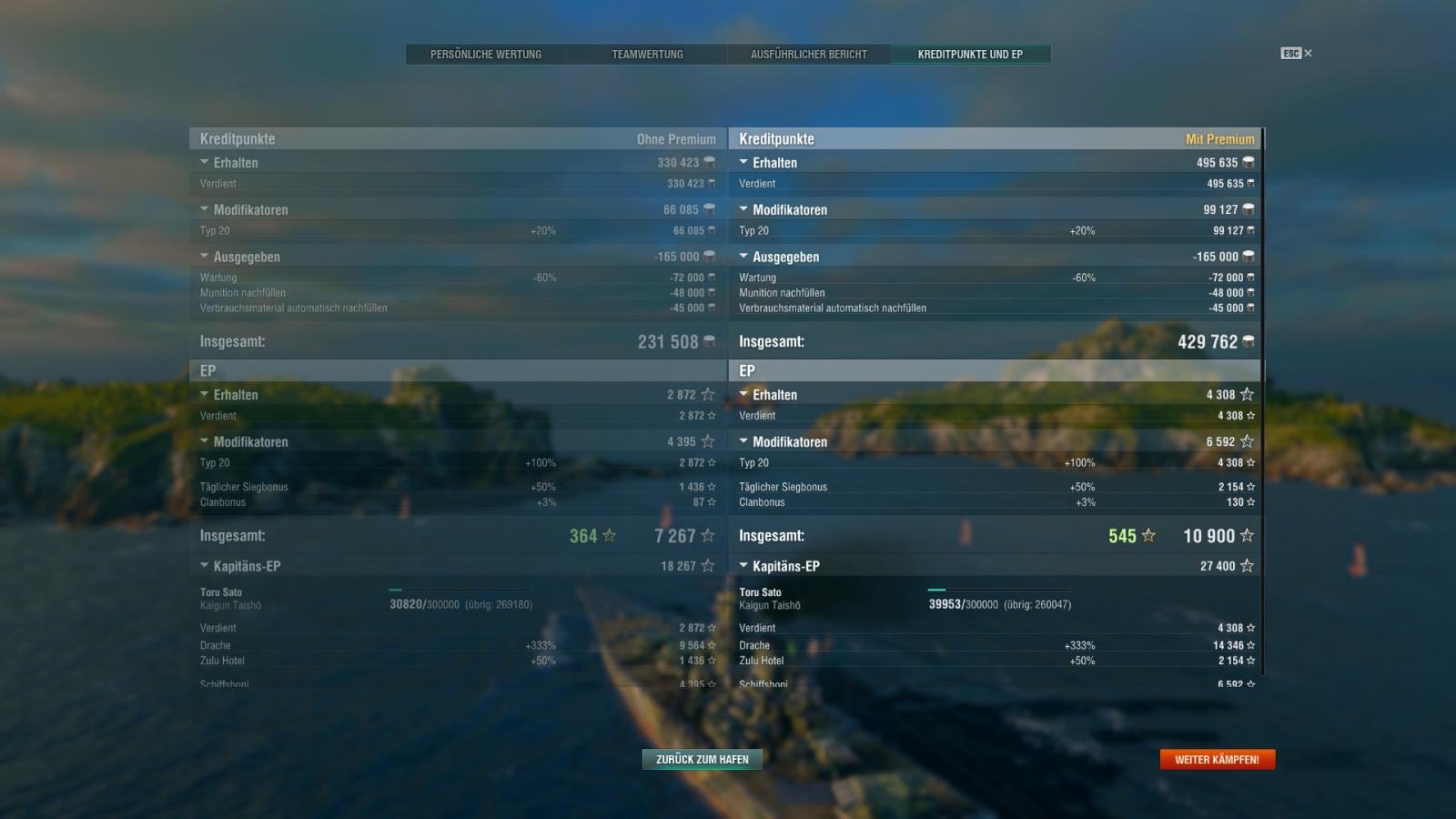This screenshot has width=1456, height=819.
Task: Click the star icon beside 10 900 EP total
Action: tap(1247, 536)
